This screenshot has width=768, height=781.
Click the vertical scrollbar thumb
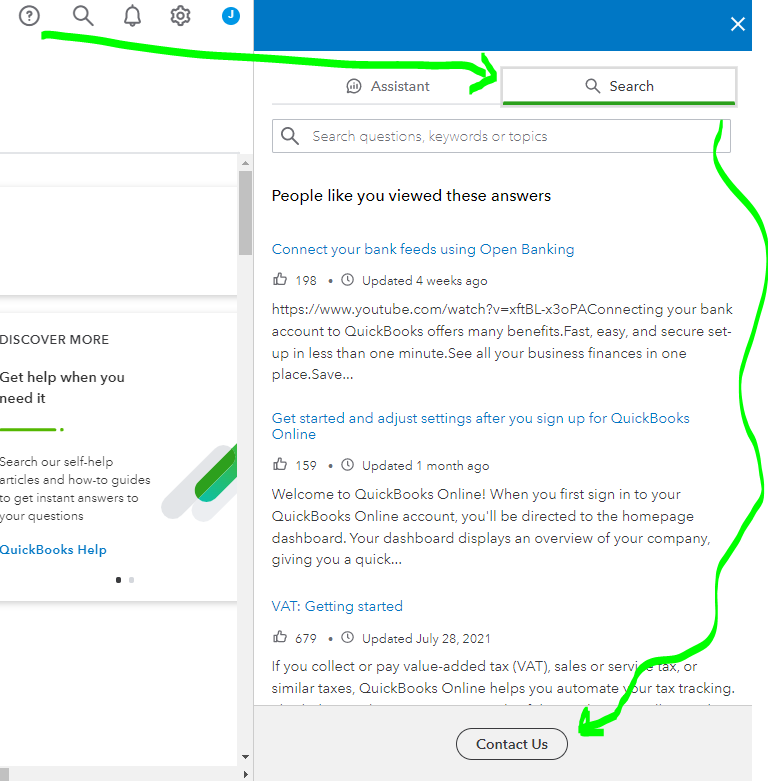(245, 213)
